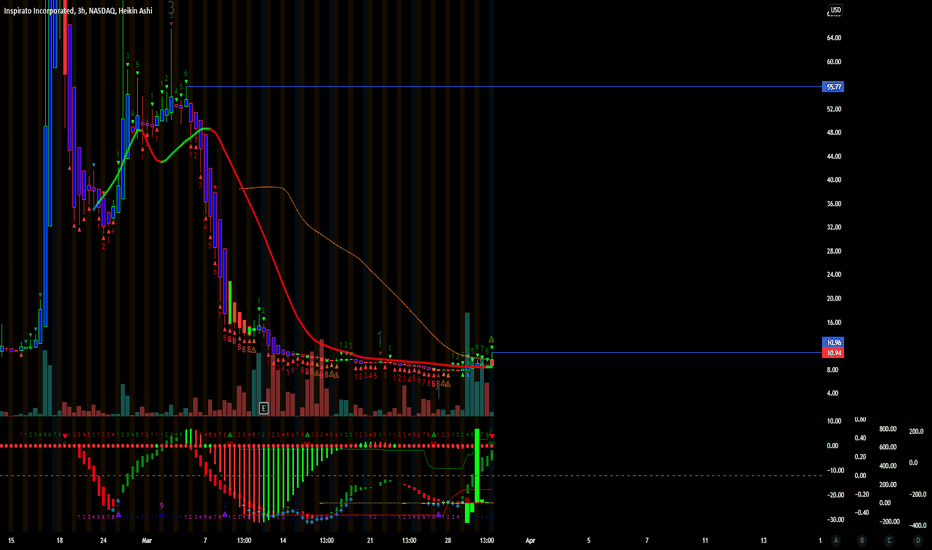Click the '11' date on time axis
This screenshot has height=550, width=932.
[x=705, y=540]
